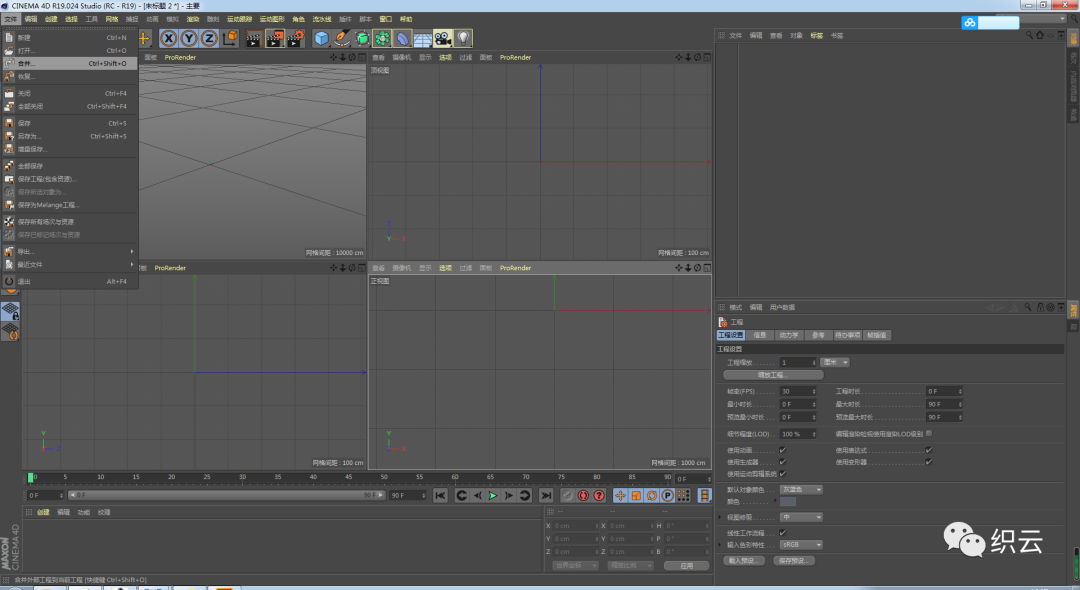Screen dimensions: 1080x590
Task: Toggle 使用动画 checkbox
Action: point(782,450)
